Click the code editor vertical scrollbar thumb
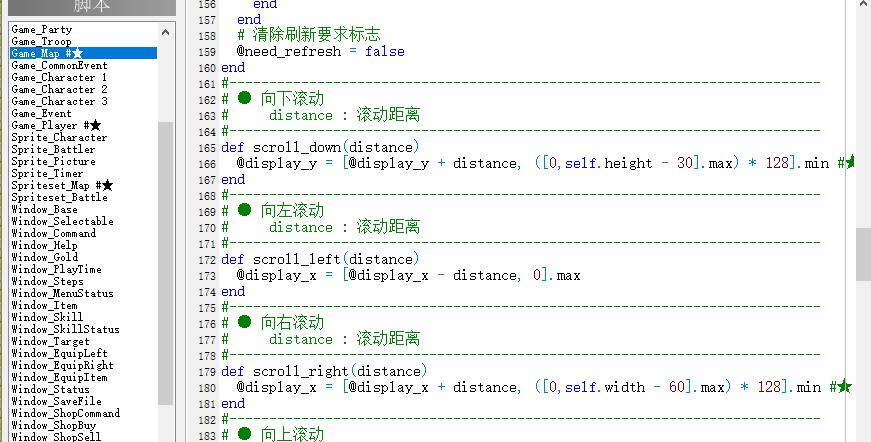The height and width of the screenshot is (442, 871). (863, 254)
